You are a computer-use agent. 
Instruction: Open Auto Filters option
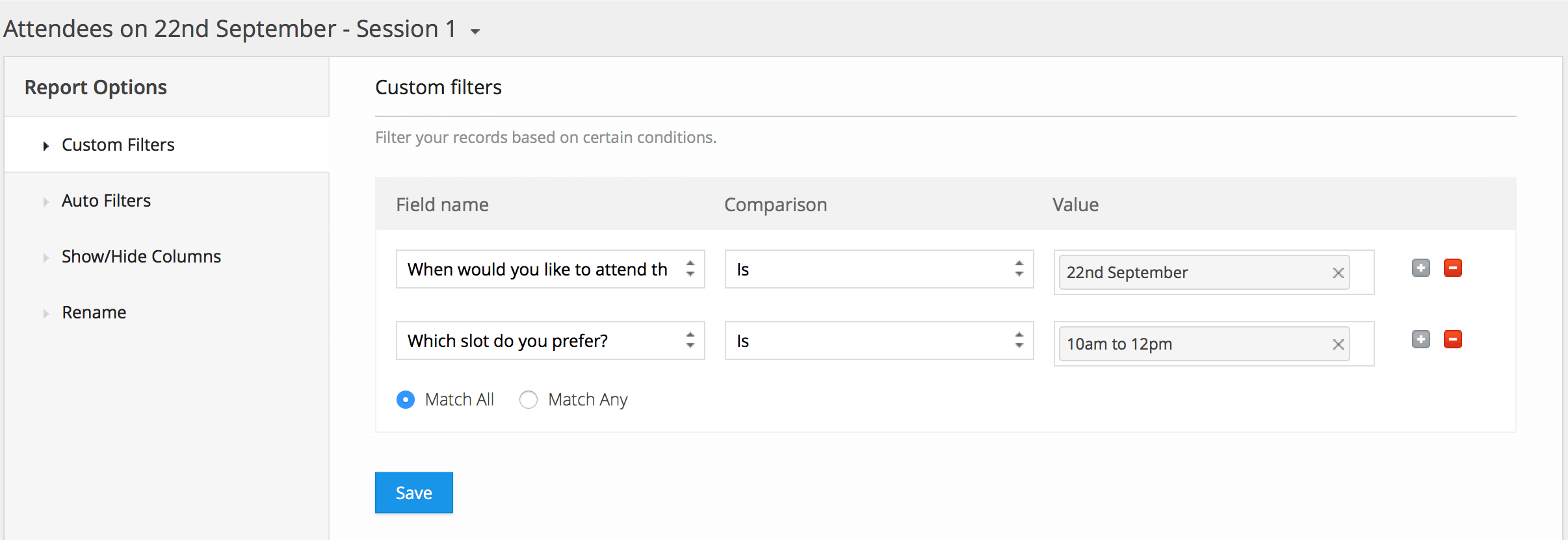[x=106, y=201]
